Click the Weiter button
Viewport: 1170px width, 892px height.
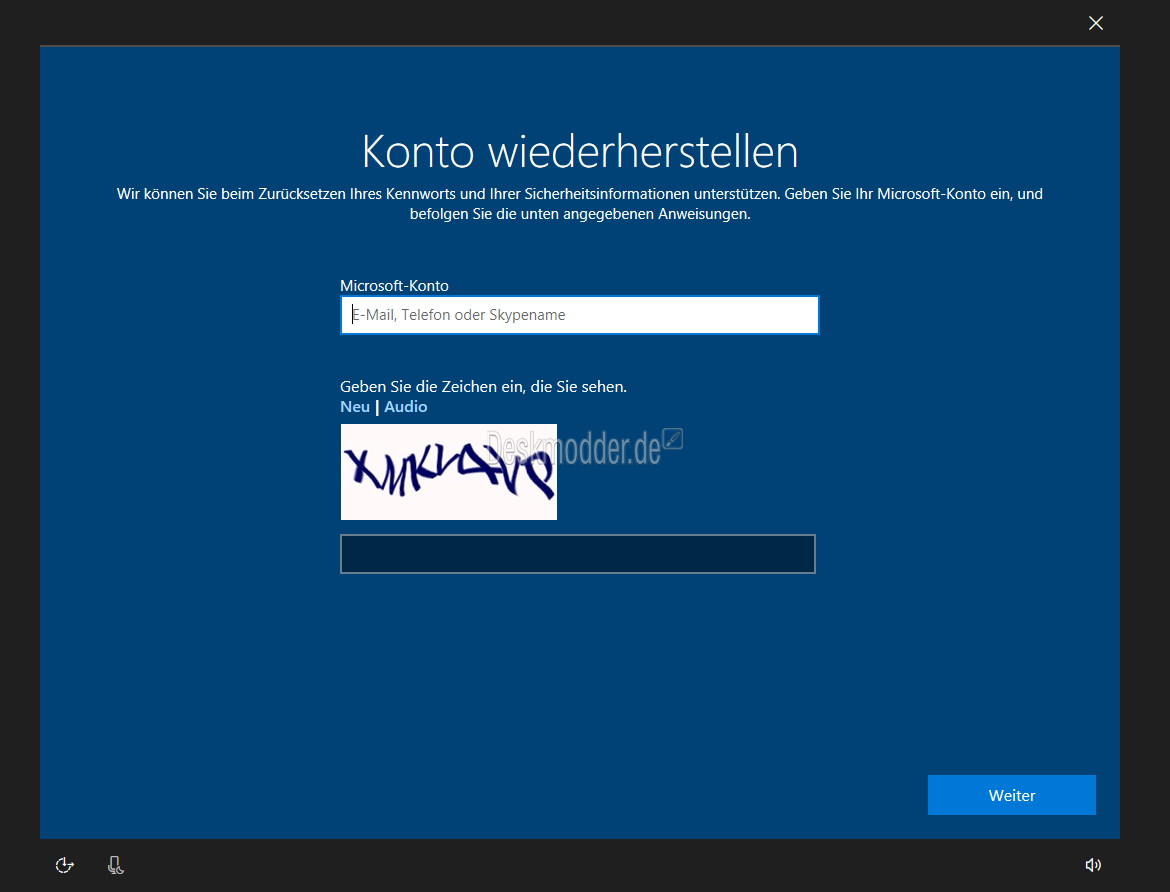tap(1011, 795)
